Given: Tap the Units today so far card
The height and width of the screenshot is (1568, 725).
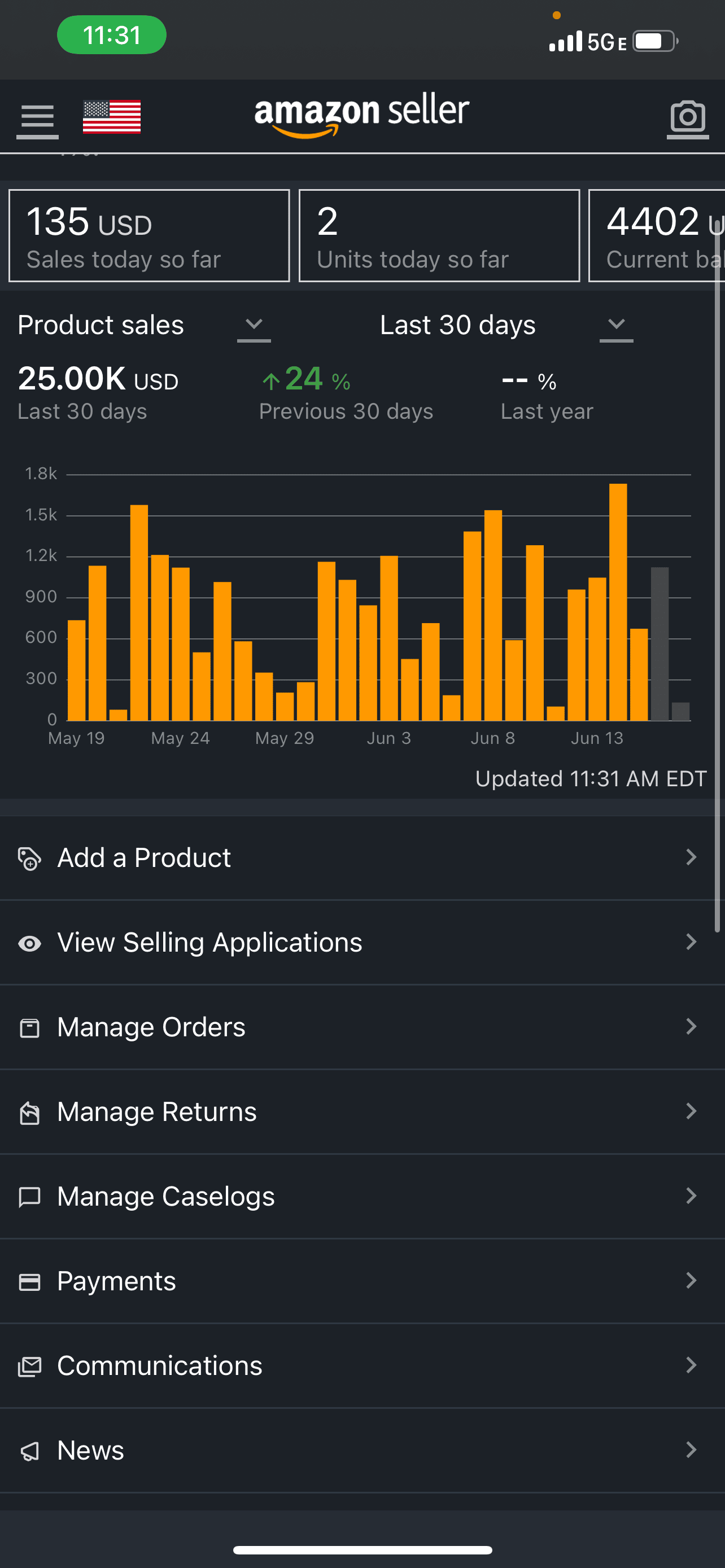Looking at the screenshot, I should point(439,236).
